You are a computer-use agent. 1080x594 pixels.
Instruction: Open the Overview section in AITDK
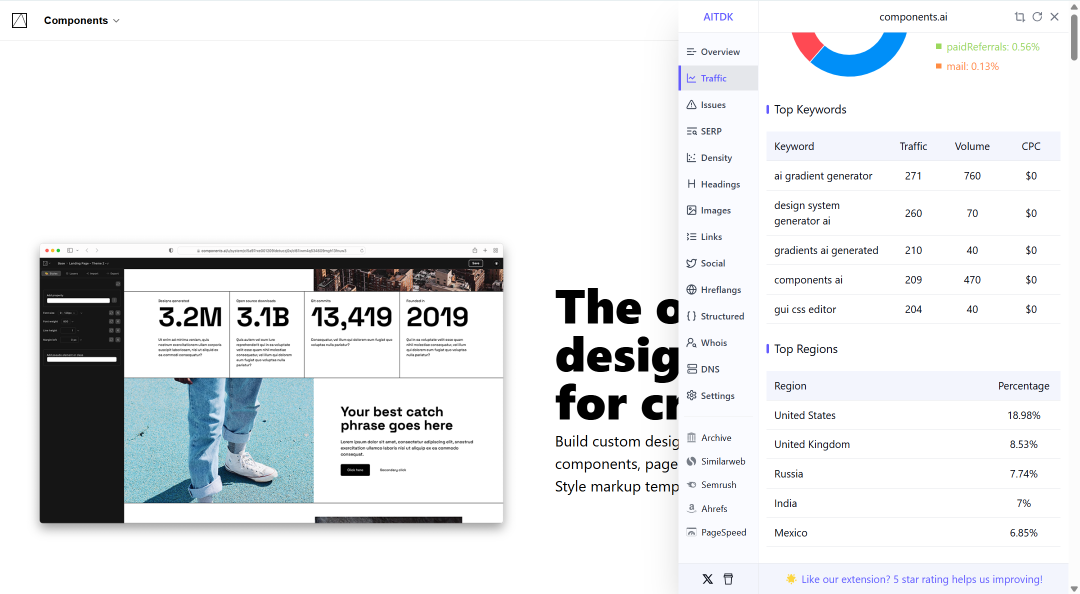[718, 52]
